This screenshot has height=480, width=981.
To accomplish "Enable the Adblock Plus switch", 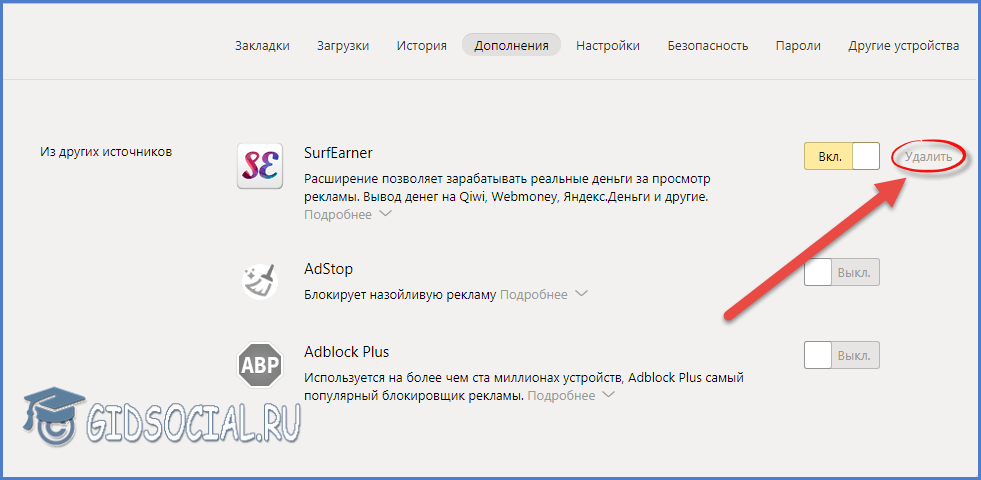I will pos(841,355).
